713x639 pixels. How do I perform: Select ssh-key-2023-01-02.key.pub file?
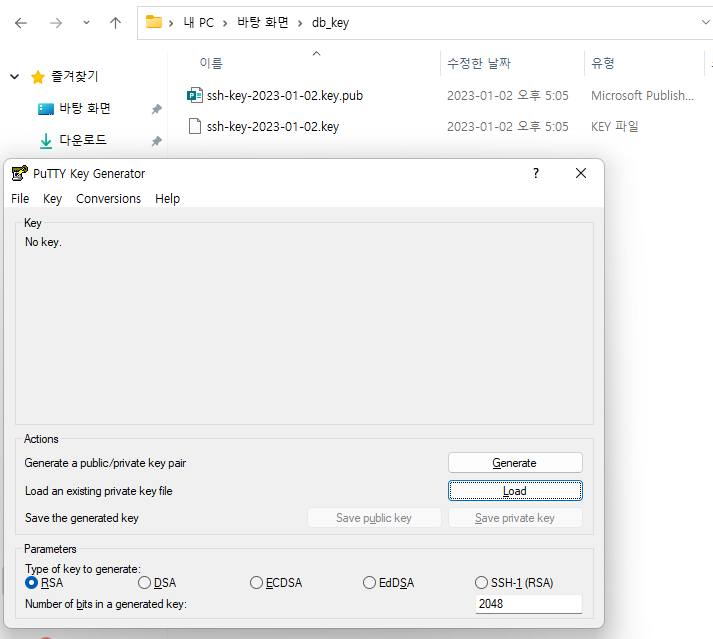[285, 96]
